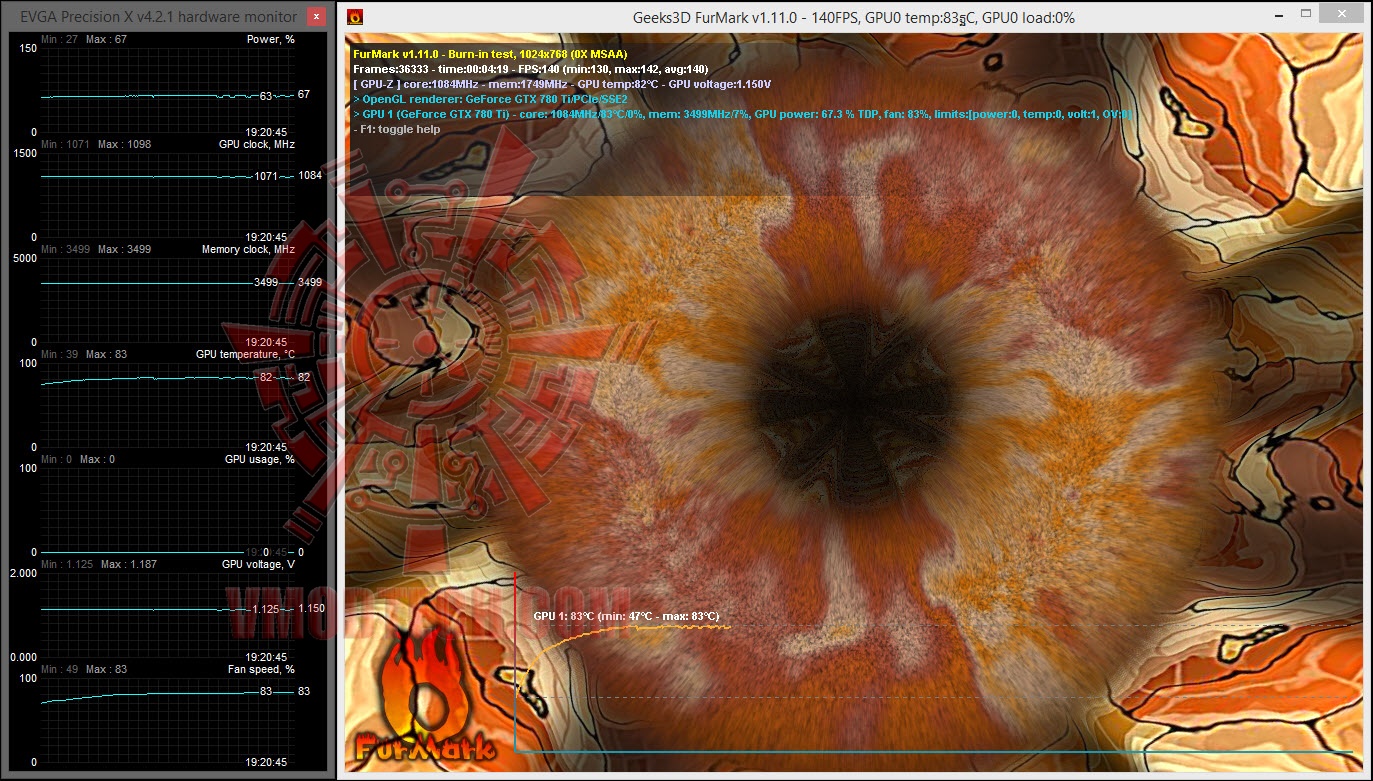Click the EVGA Precision X hardware monitor title
Screen dimensions: 1373x781
point(159,17)
